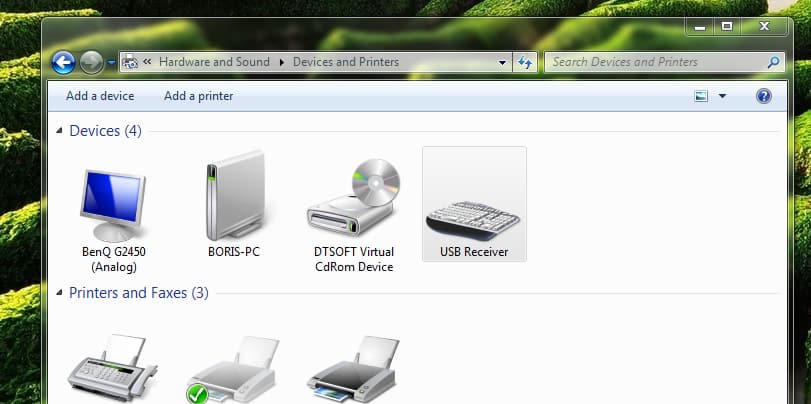The height and width of the screenshot is (404, 811).
Task: Collapse the Devices (4) group
Action: (60, 131)
